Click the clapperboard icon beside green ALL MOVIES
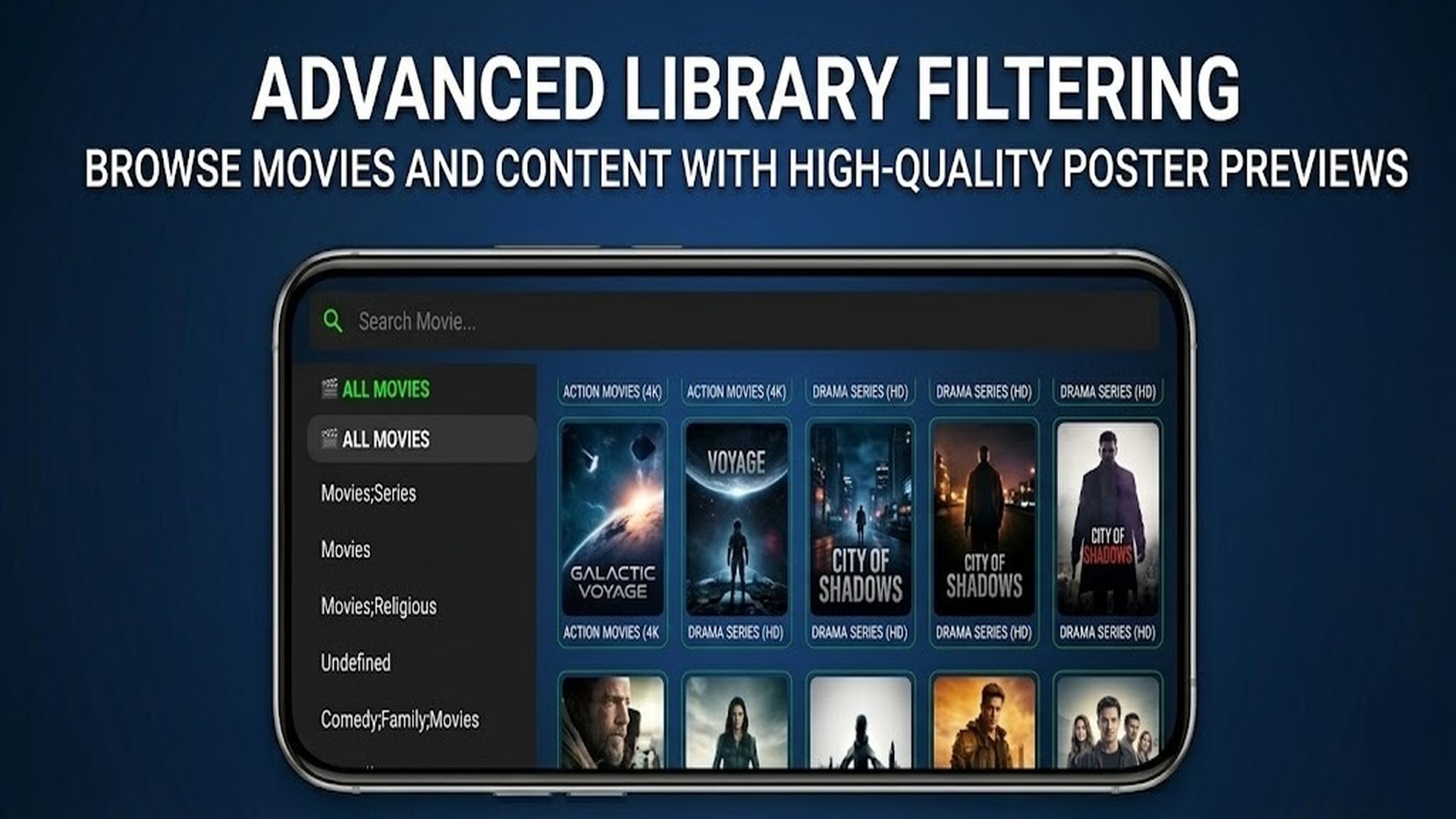This screenshot has width=1456, height=819. click(x=329, y=389)
